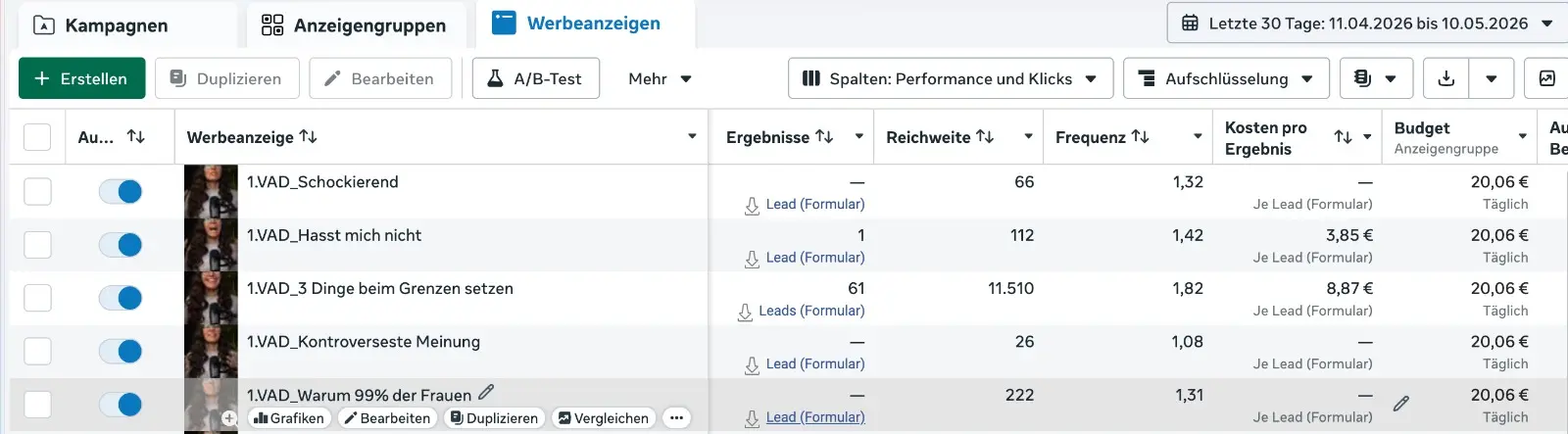Open thumbnail of 1.VAD_3 Dinge beim Grenzen setzen
Viewport: 1568px width, 434px height.
click(x=211, y=298)
